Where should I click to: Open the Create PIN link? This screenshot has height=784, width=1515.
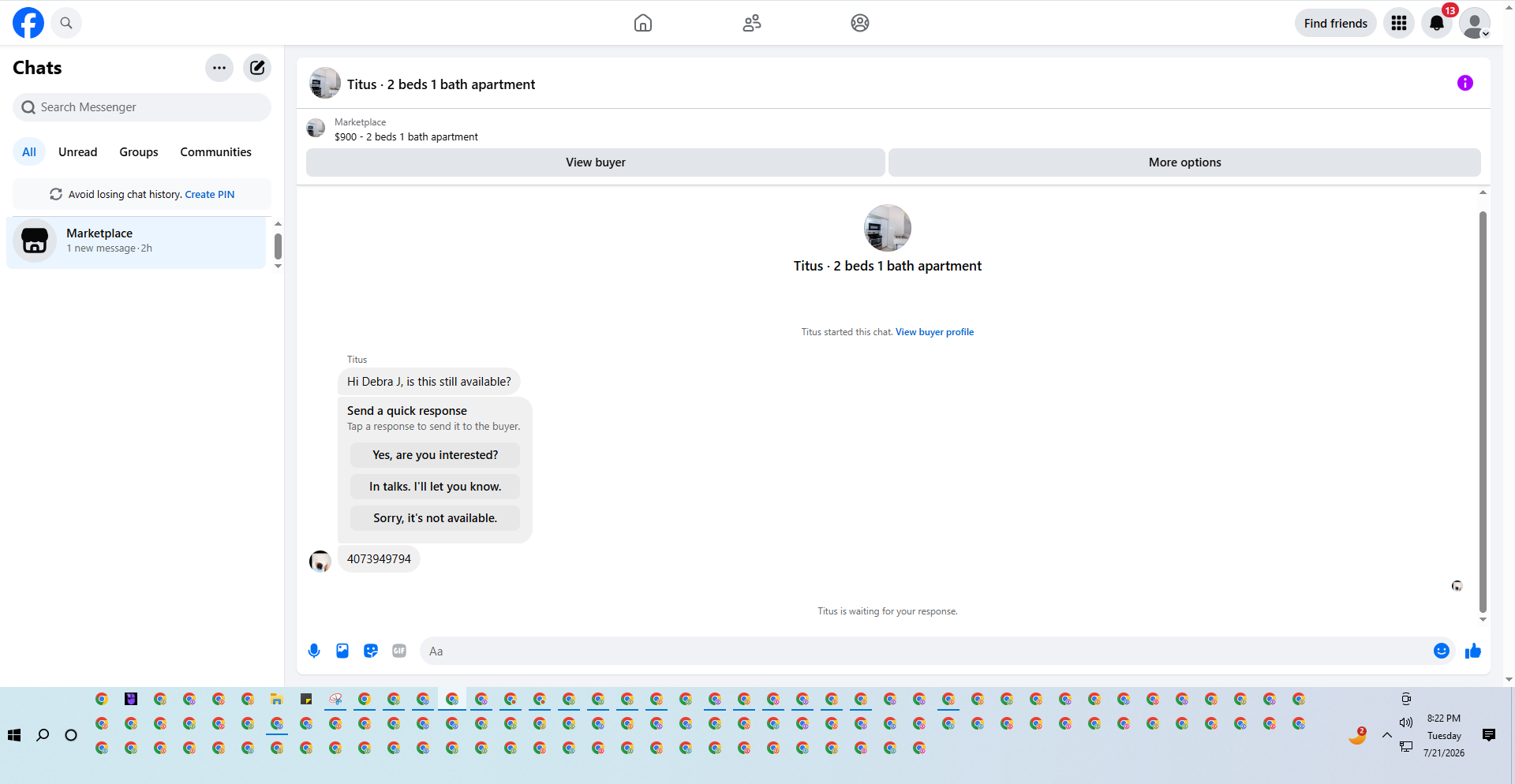[210, 195]
